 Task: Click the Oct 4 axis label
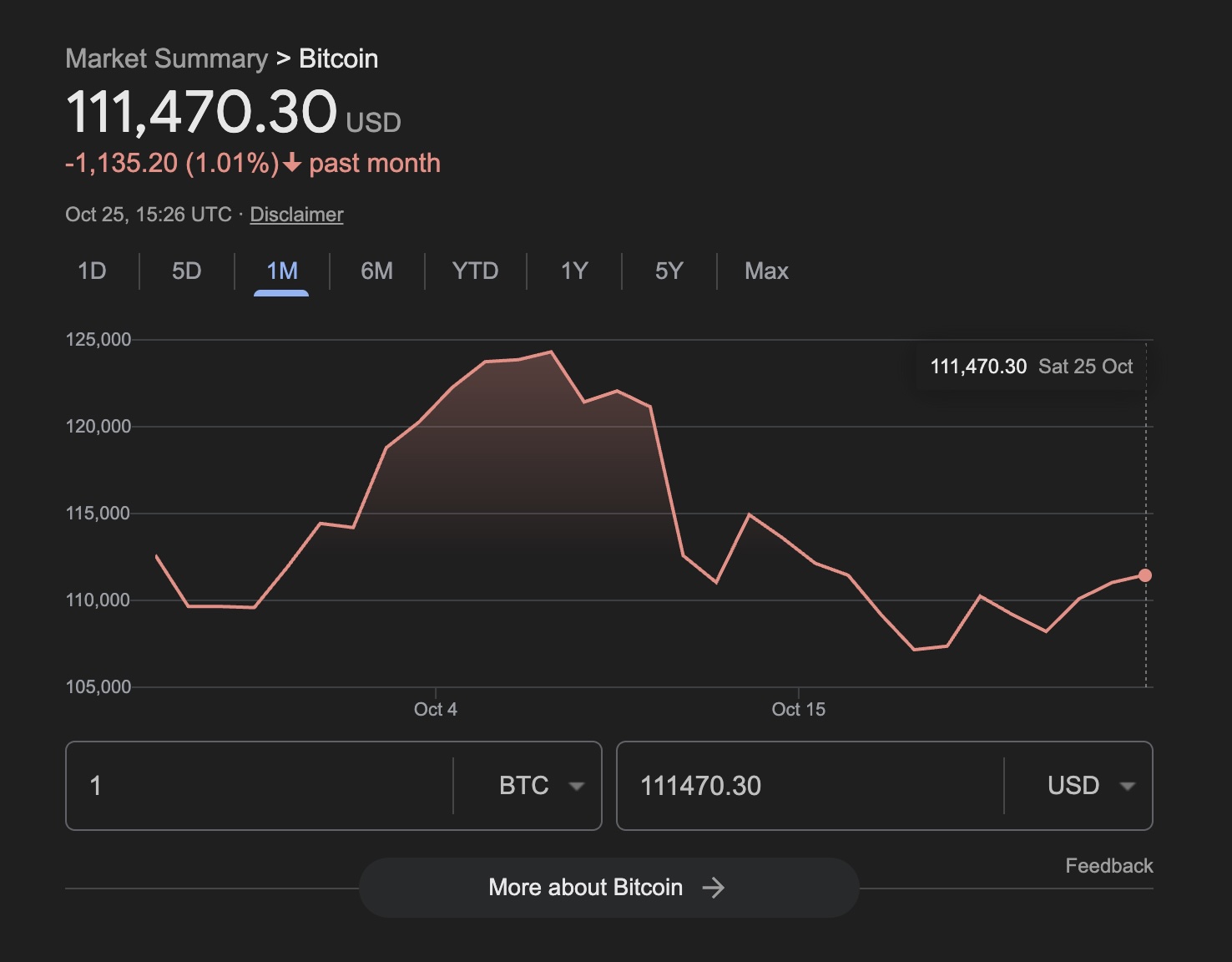[436, 710]
